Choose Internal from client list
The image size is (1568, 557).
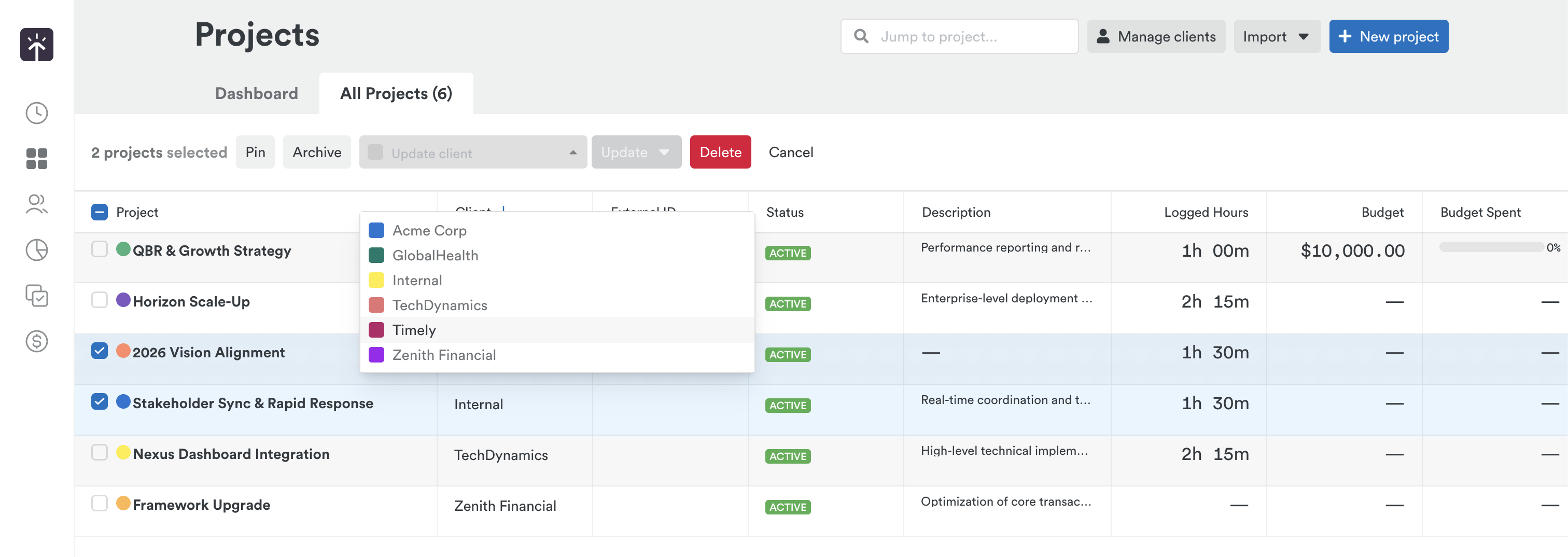[x=557, y=281]
